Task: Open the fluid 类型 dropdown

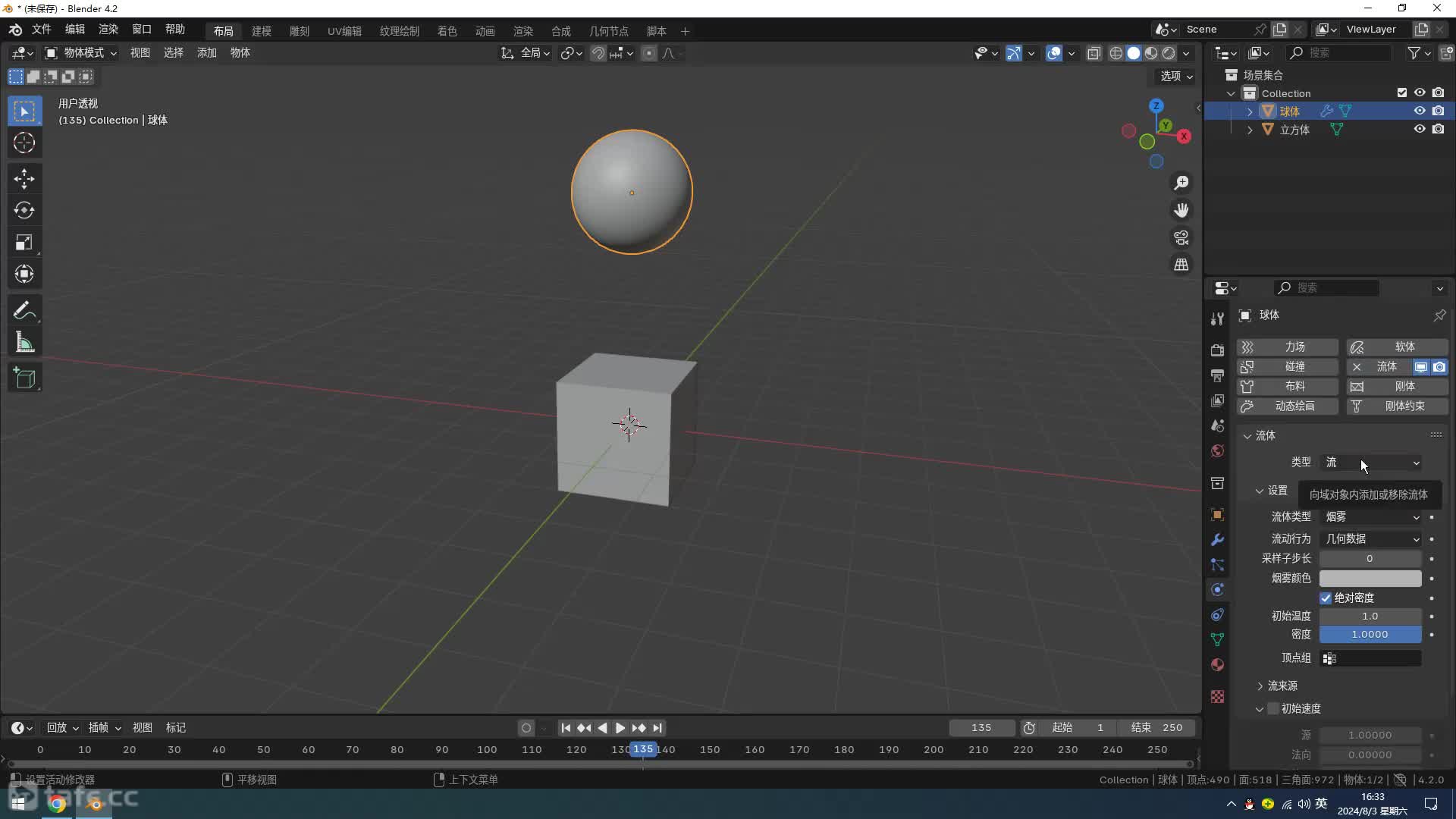Action: 1371,463
